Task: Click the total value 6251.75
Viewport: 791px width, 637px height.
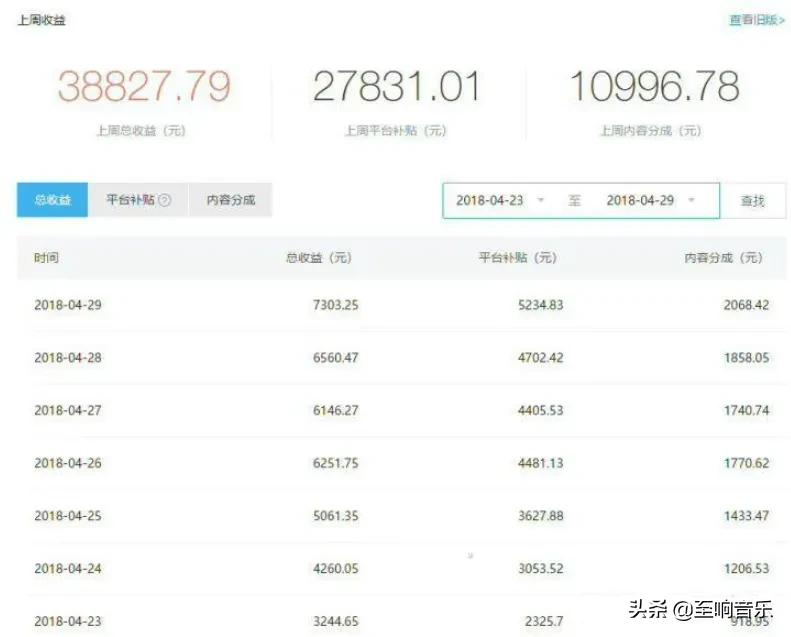Action: pos(335,463)
